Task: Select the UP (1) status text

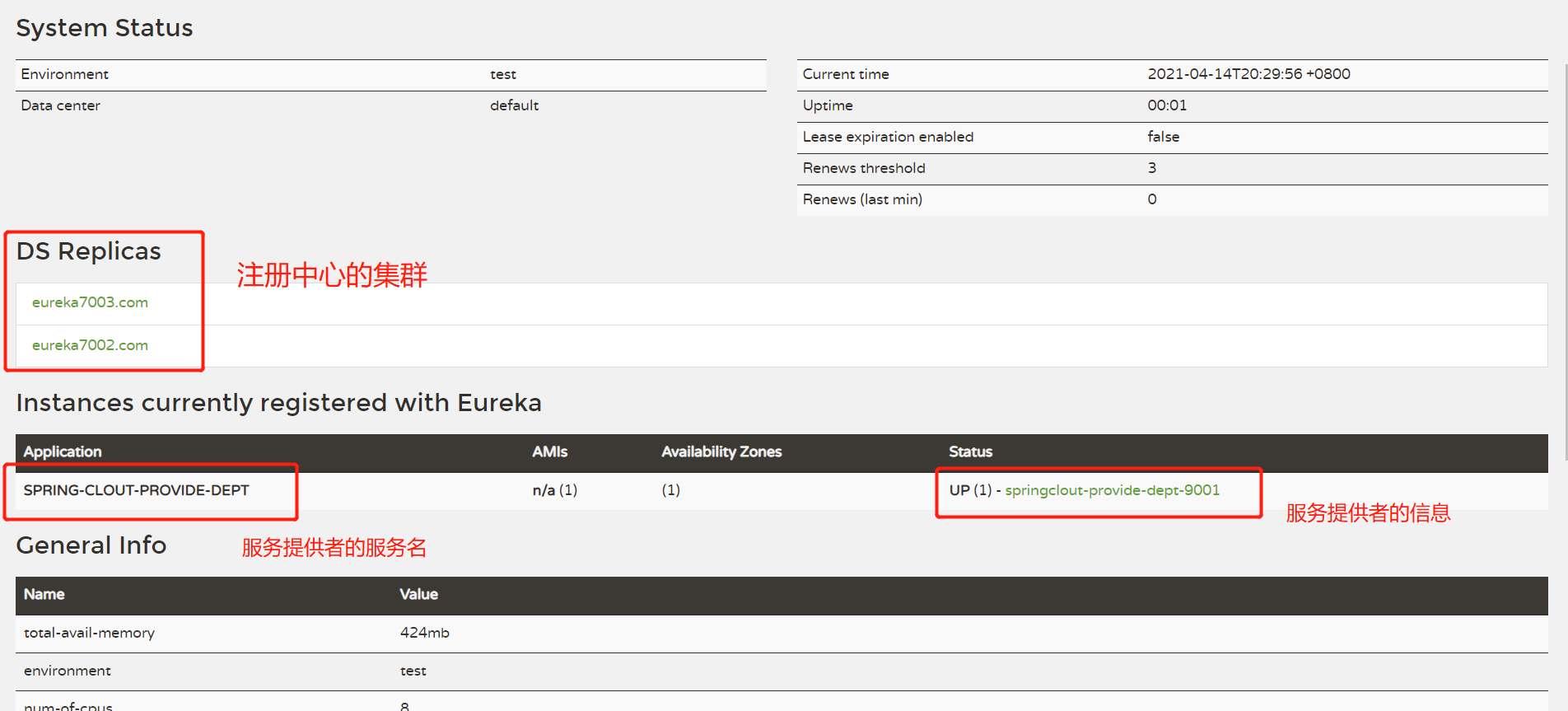Action: click(970, 490)
